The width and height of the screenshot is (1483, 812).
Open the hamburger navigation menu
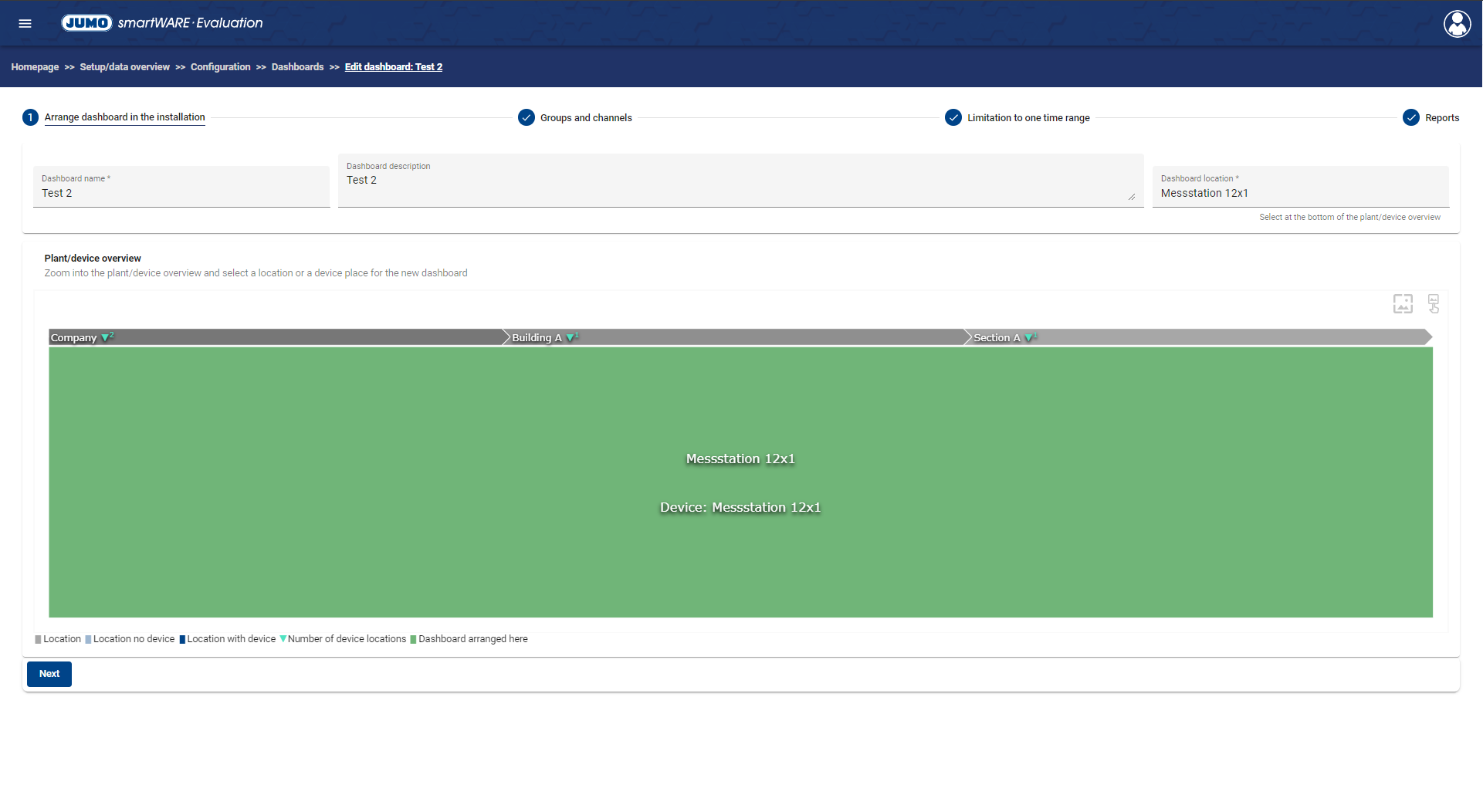[25, 23]
